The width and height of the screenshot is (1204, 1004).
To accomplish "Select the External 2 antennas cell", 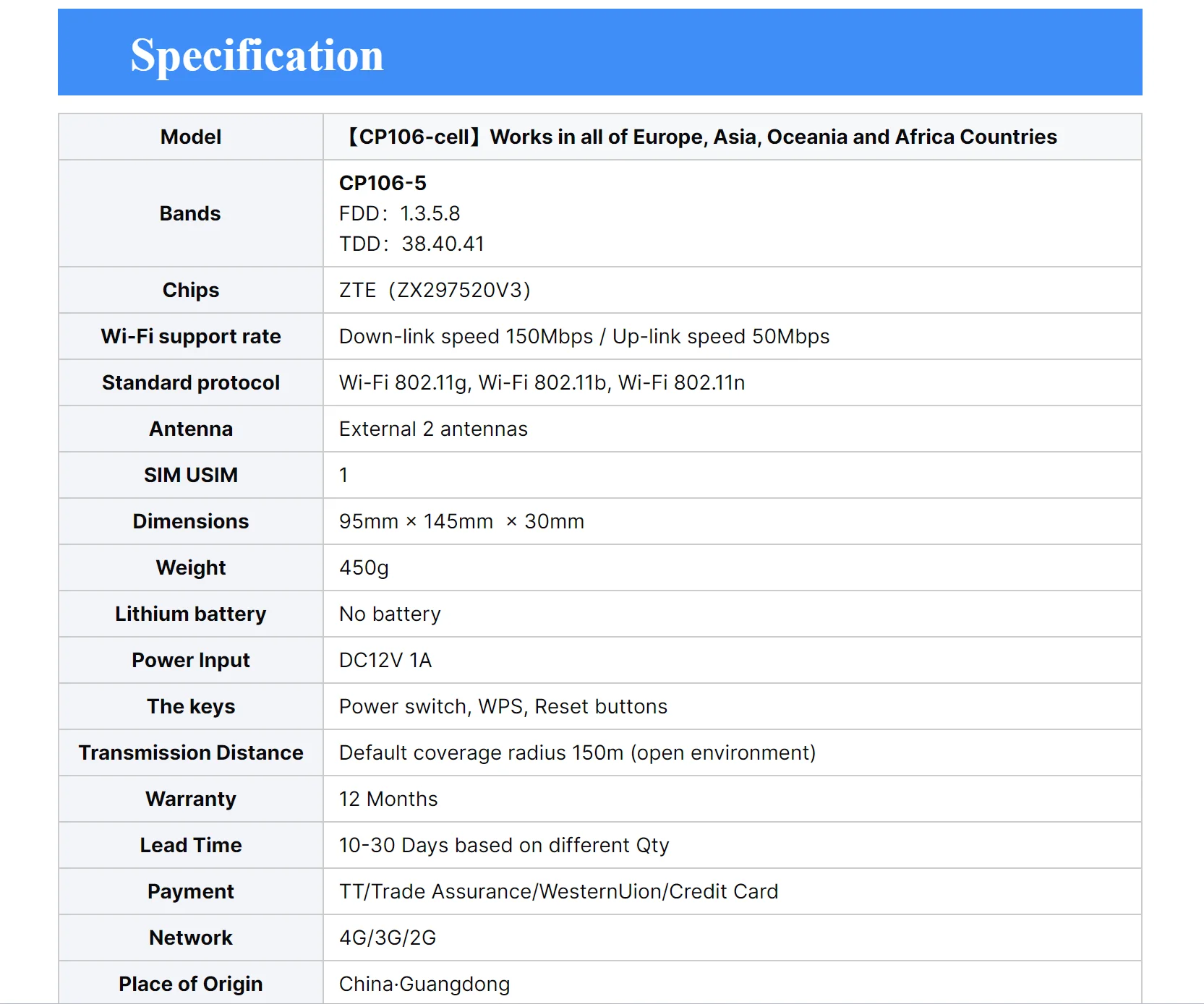I will [x=733, y=429].
